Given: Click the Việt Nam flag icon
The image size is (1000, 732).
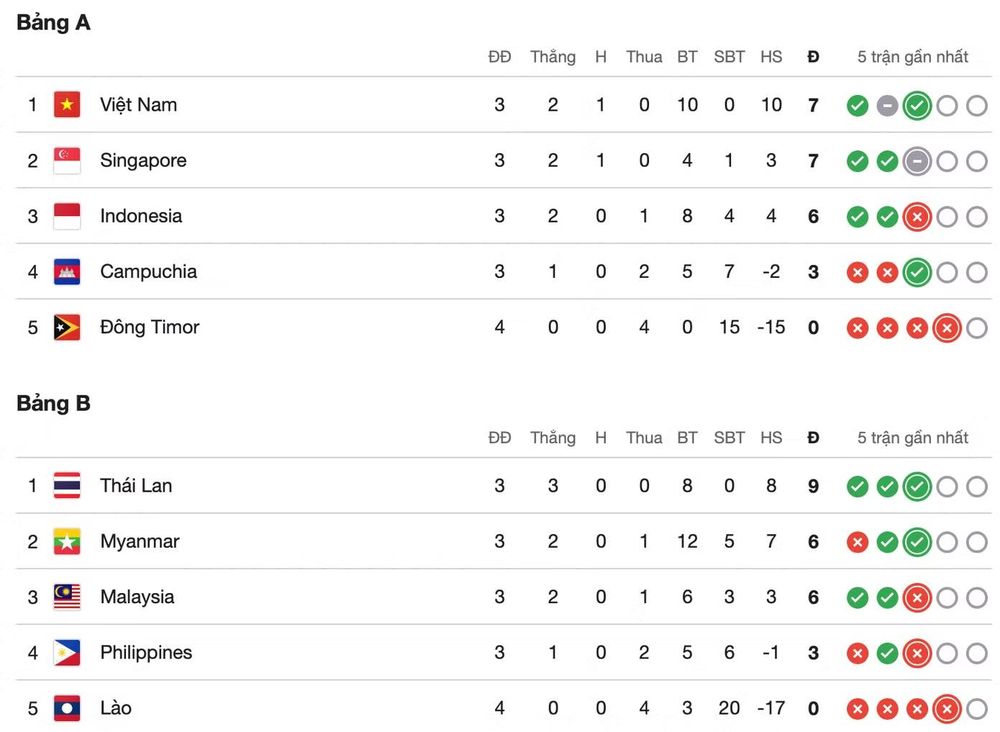Looking at the screenshot, I should tap(67, 105).
